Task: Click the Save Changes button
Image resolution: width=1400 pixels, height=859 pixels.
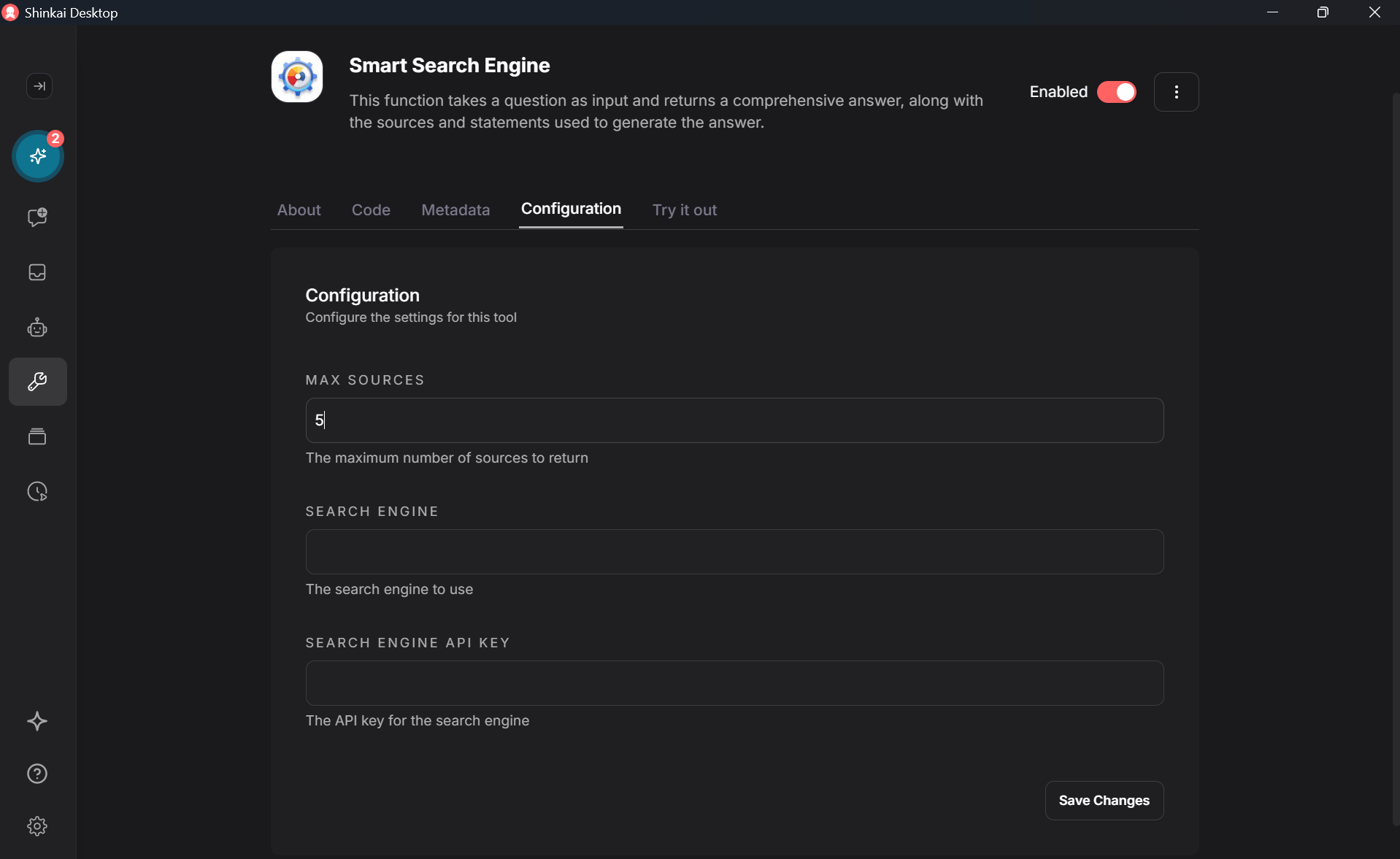Action: pos(1103,800)
